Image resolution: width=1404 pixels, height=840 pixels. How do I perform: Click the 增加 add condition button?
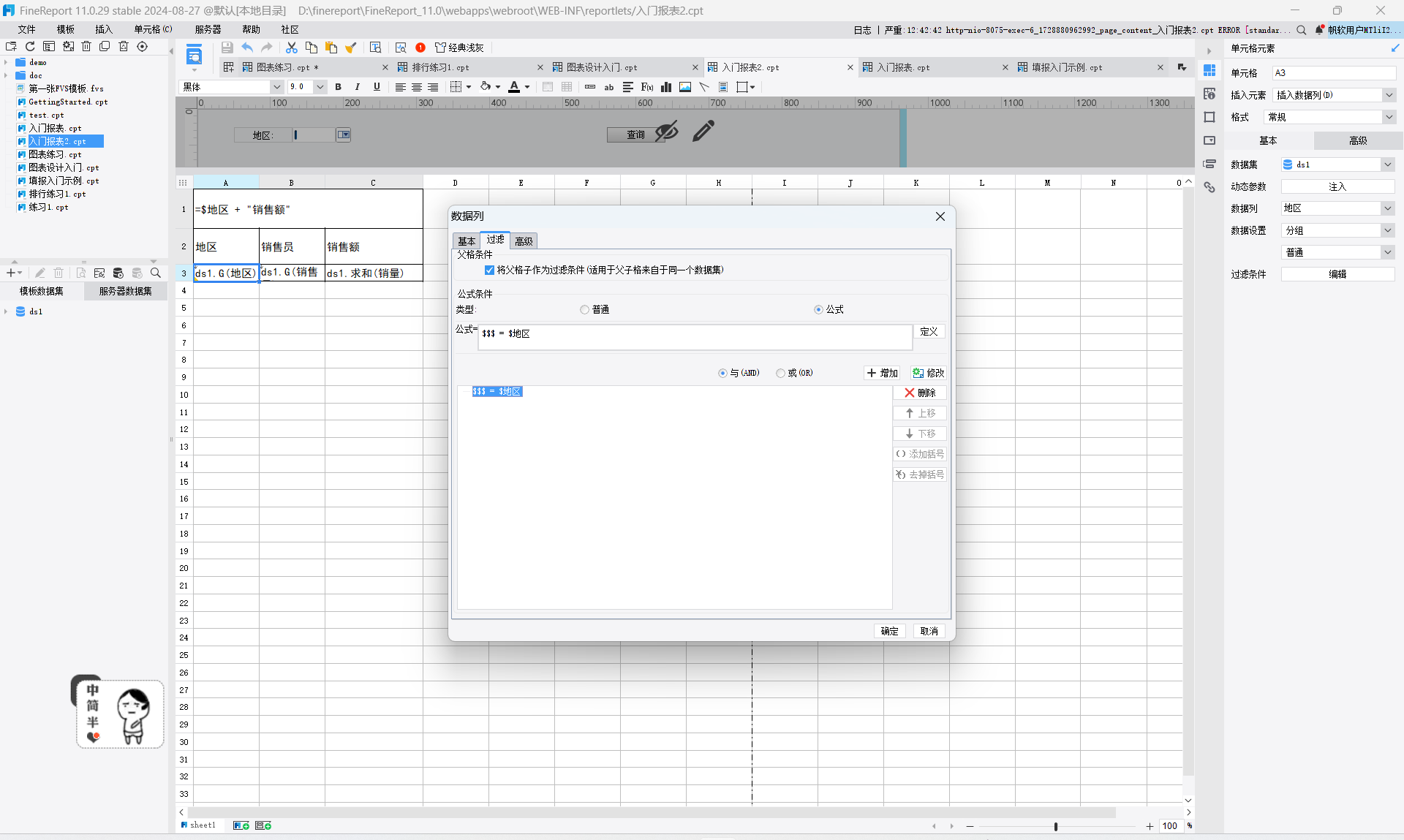coord(882,374)
